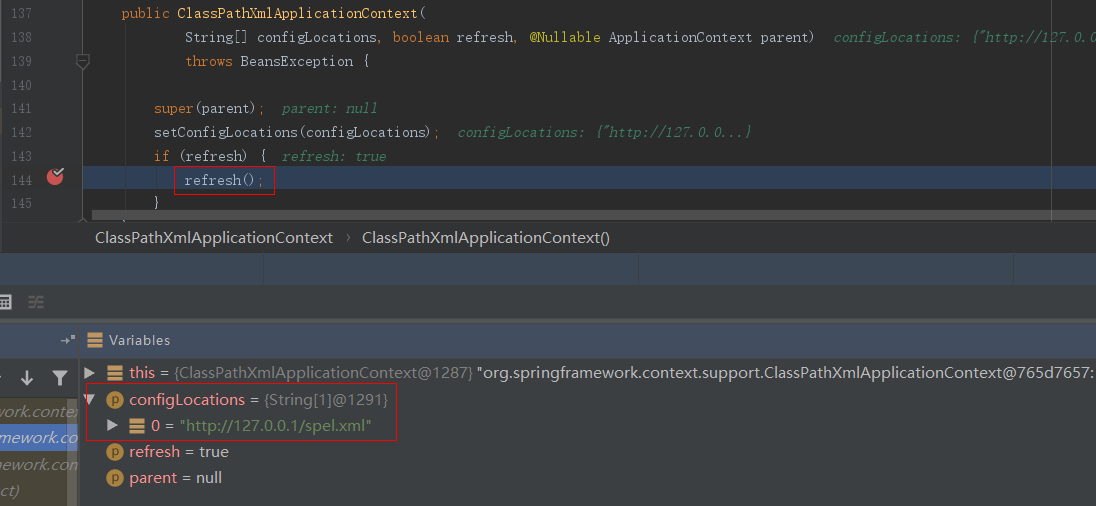1096x506 pixels.
Task: Expand the array element 0 node
Action: tap(114, 426)
